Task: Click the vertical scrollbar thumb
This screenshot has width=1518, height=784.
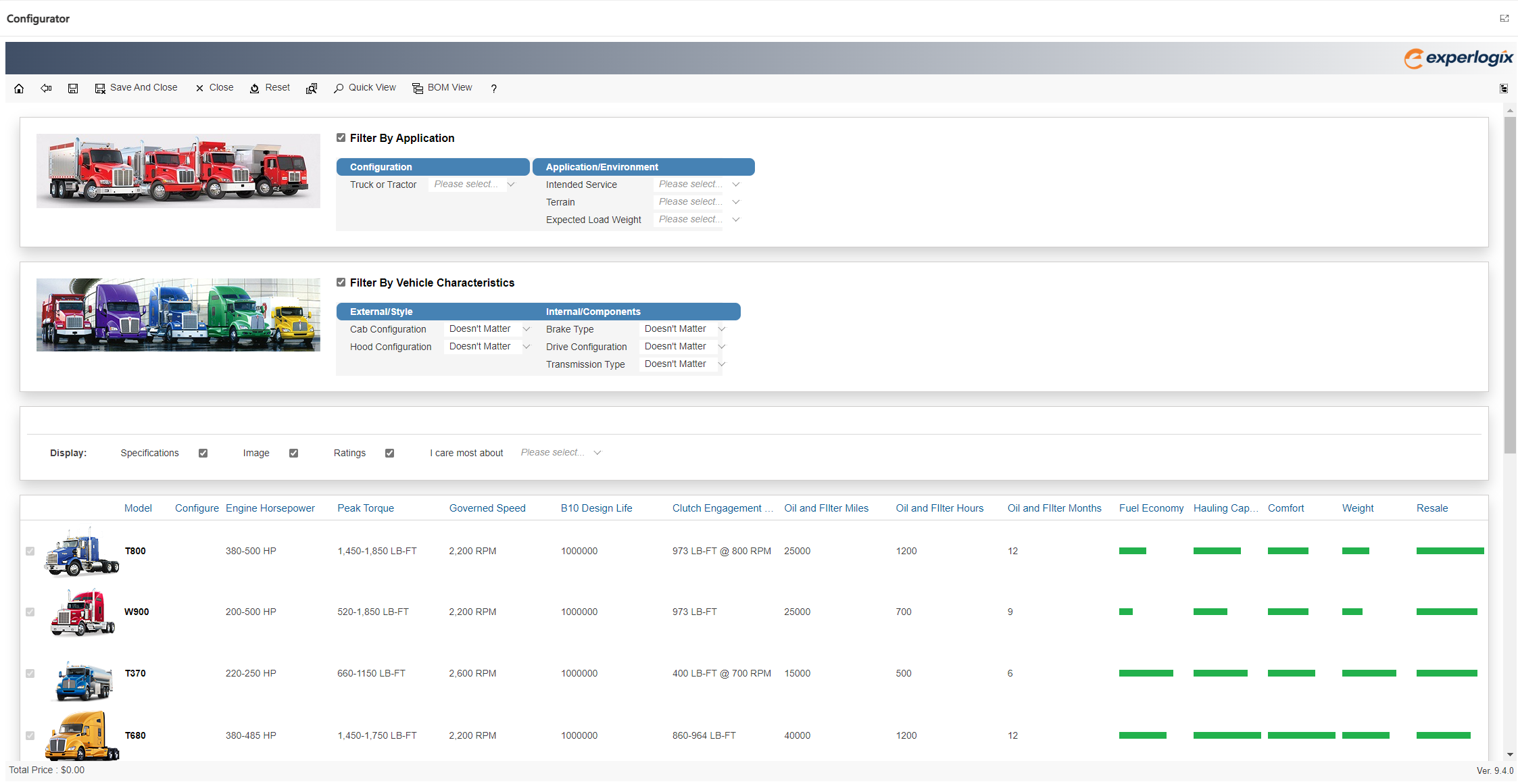Action: [1510, 284]
